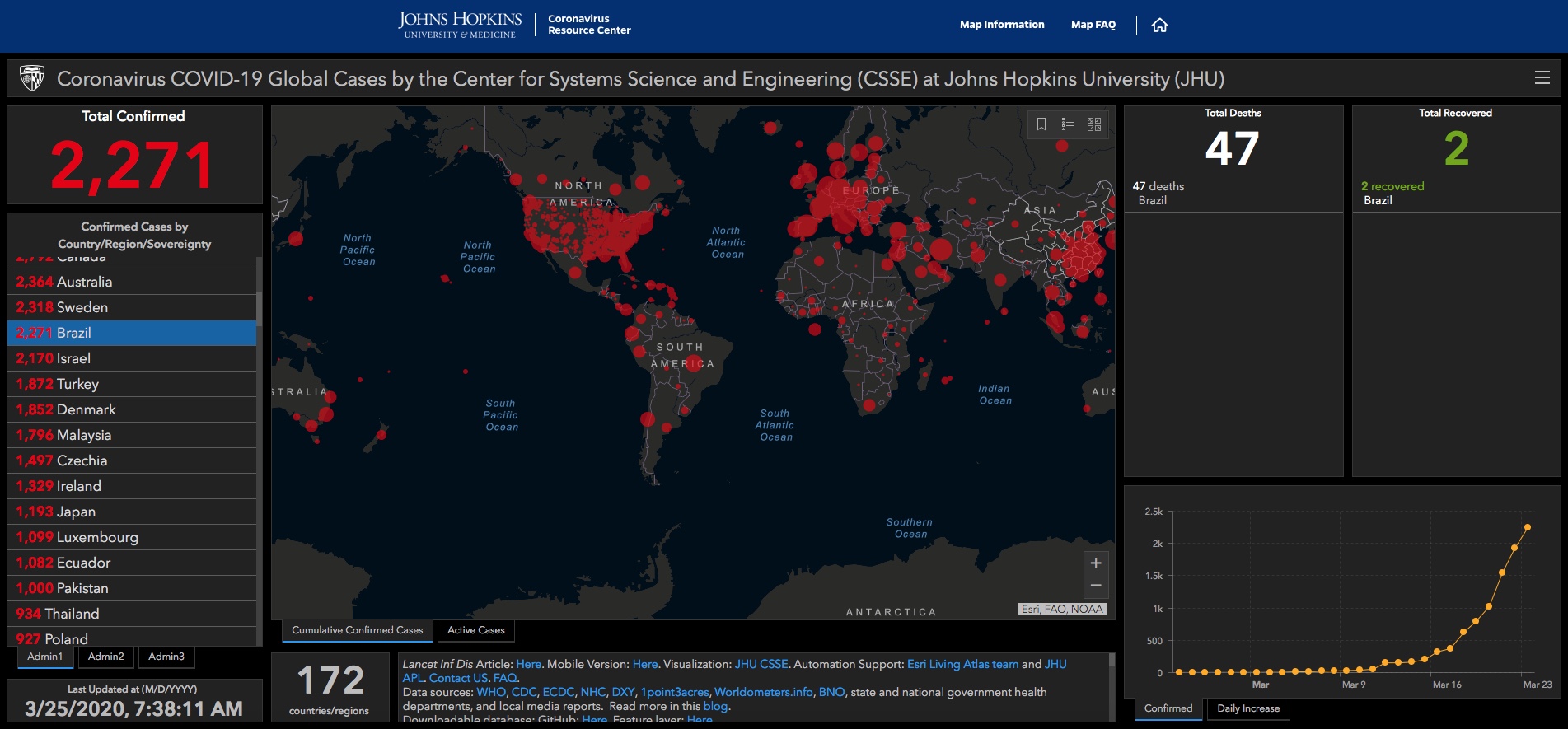Viewport: 1568px width, 729px height.
Task: Open the Admin3 tab
Action: [x=166, y=657]
